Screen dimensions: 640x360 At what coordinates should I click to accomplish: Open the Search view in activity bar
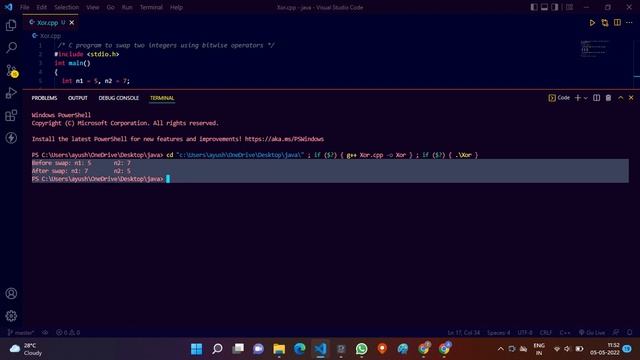click(11, 48)
